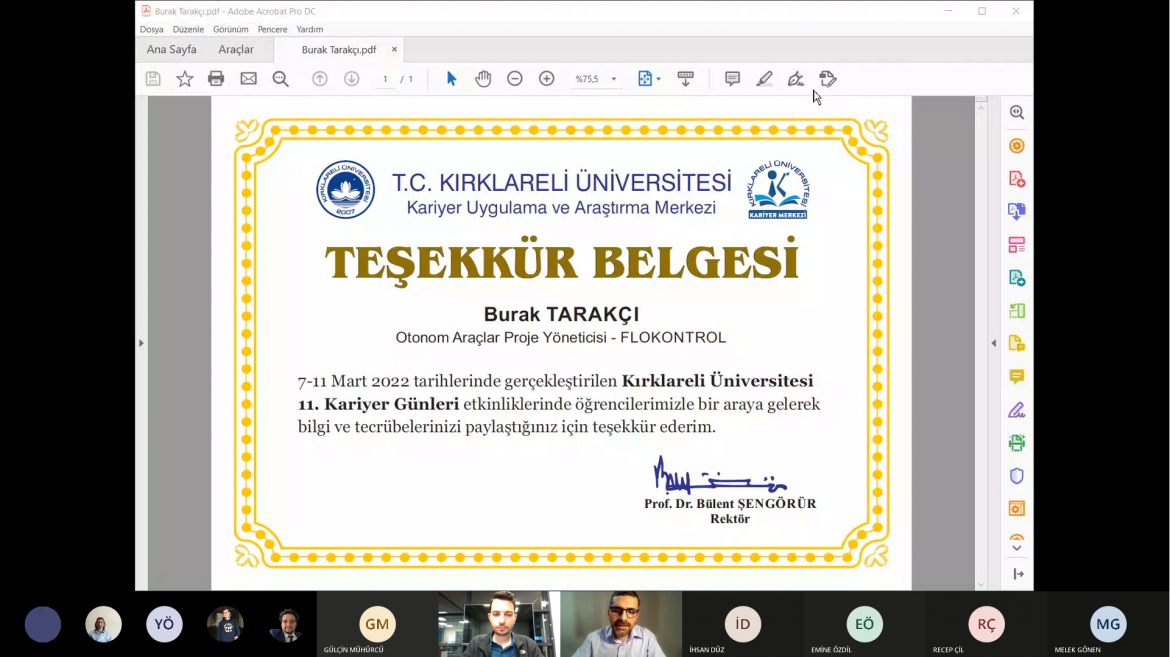1170x657 pixels.
Task: Click the Save file icon in toolbar
Action: [153, 78]
